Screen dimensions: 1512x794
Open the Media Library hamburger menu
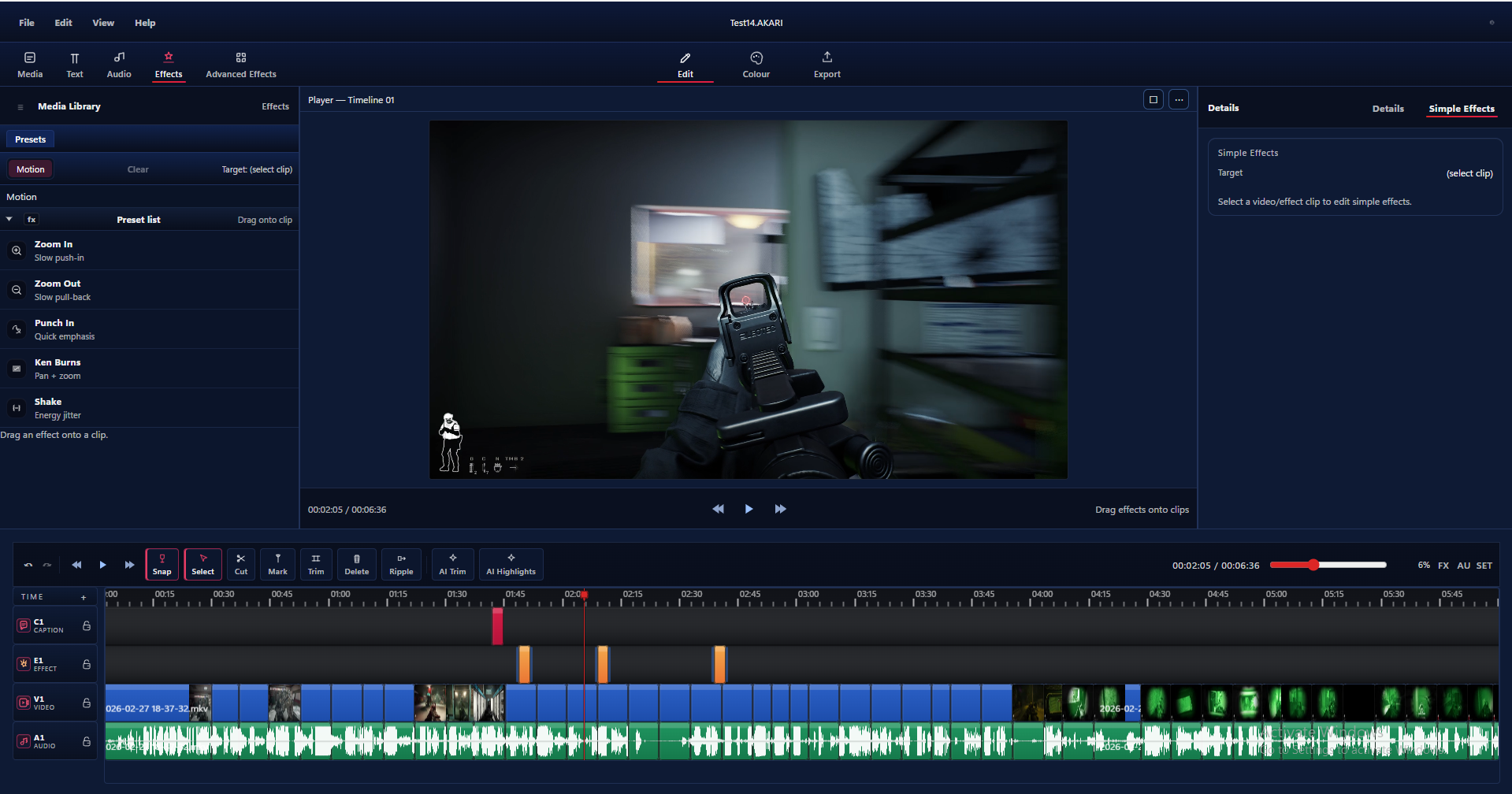coord(19,106)
